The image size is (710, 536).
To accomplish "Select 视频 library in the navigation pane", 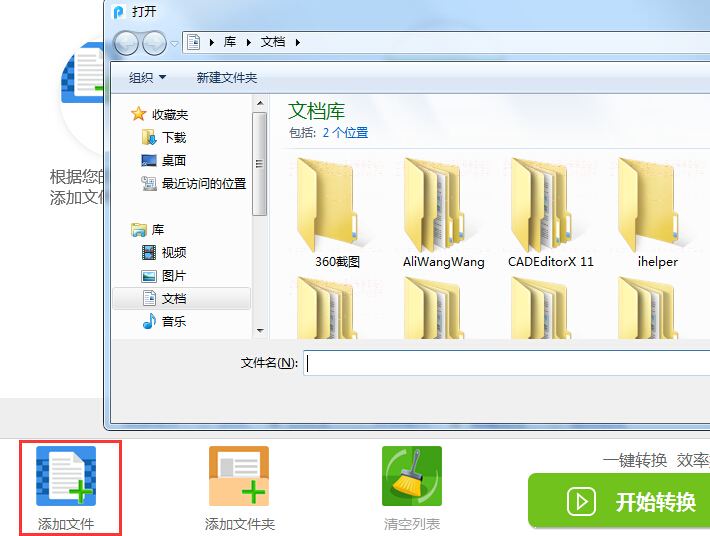I will pos(174,252).
